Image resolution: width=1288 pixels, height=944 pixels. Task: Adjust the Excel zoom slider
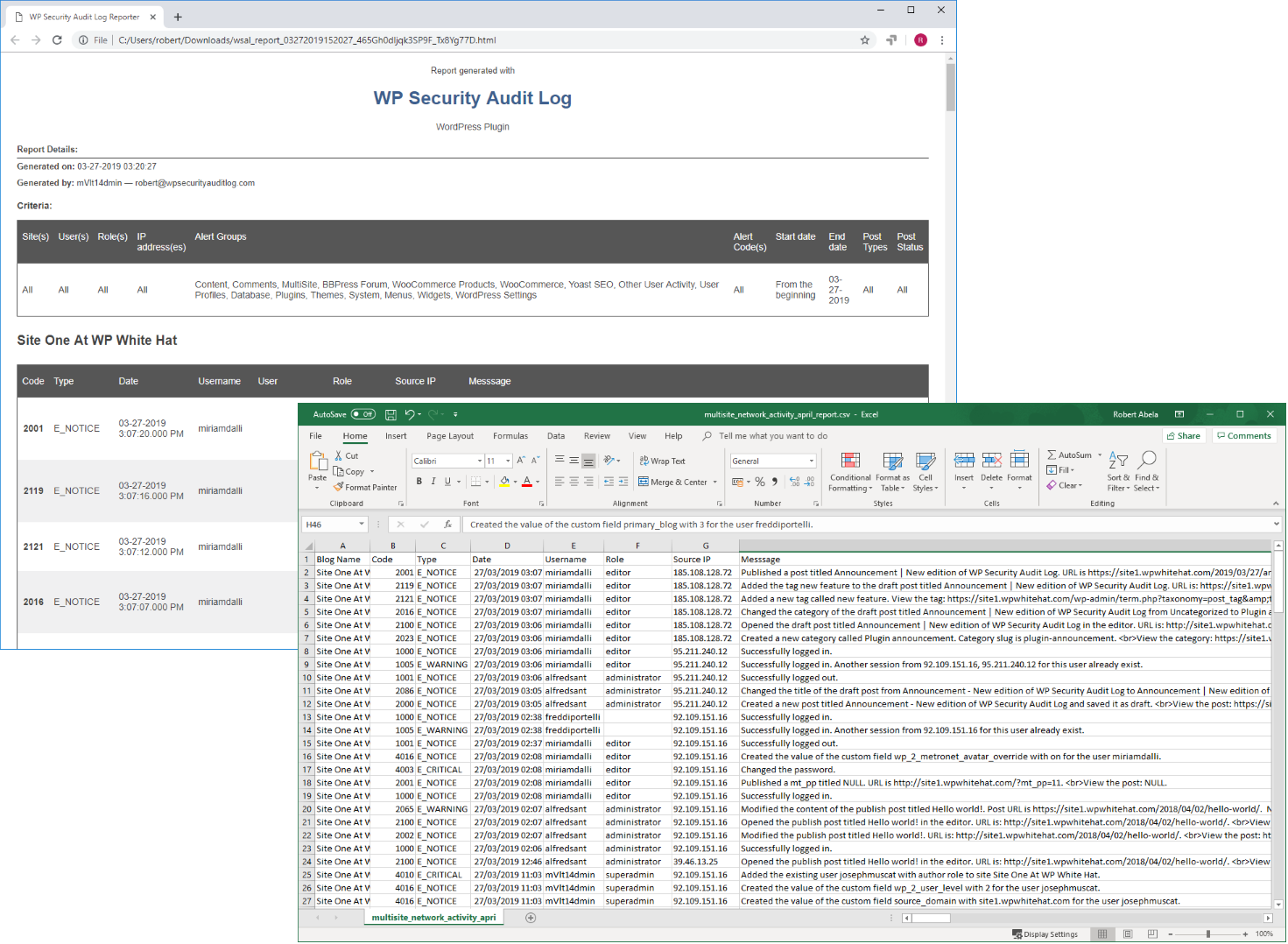[1208, 934]
